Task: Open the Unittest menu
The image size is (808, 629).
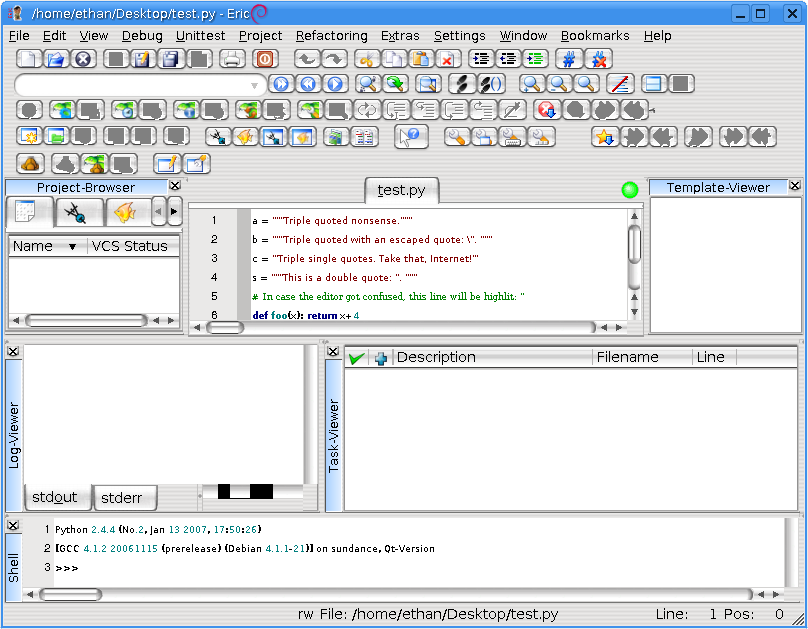Action: pyautogui.click(x=200, y=36)
